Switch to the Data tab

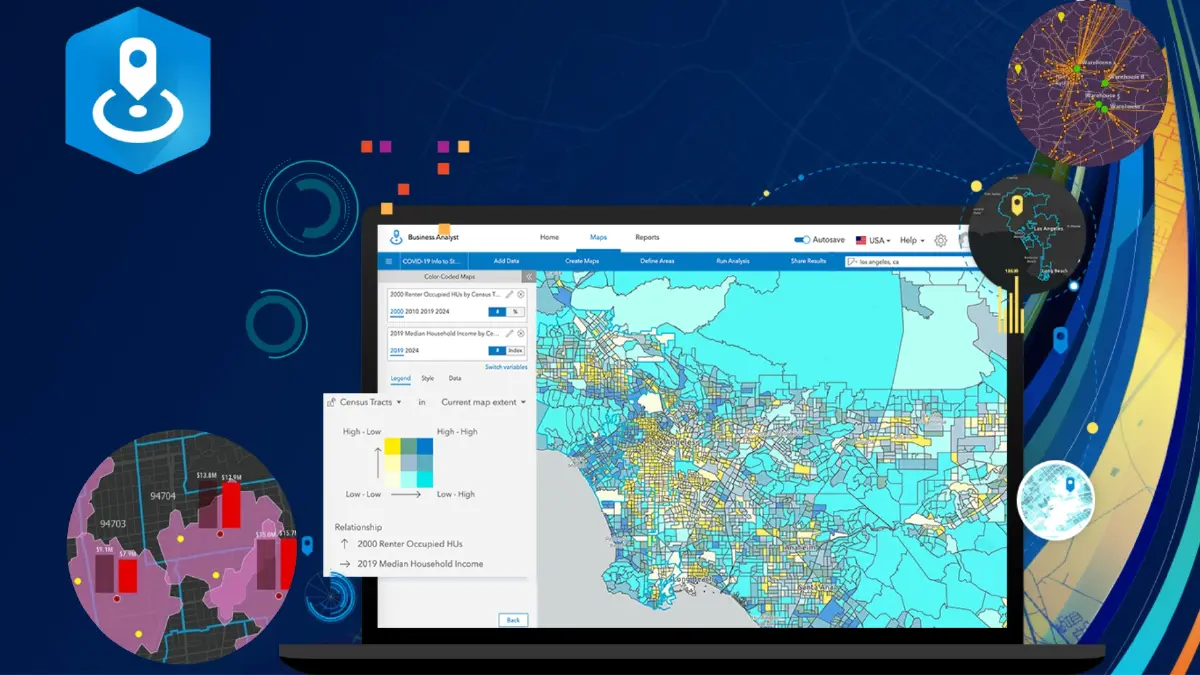click(455, 379)
